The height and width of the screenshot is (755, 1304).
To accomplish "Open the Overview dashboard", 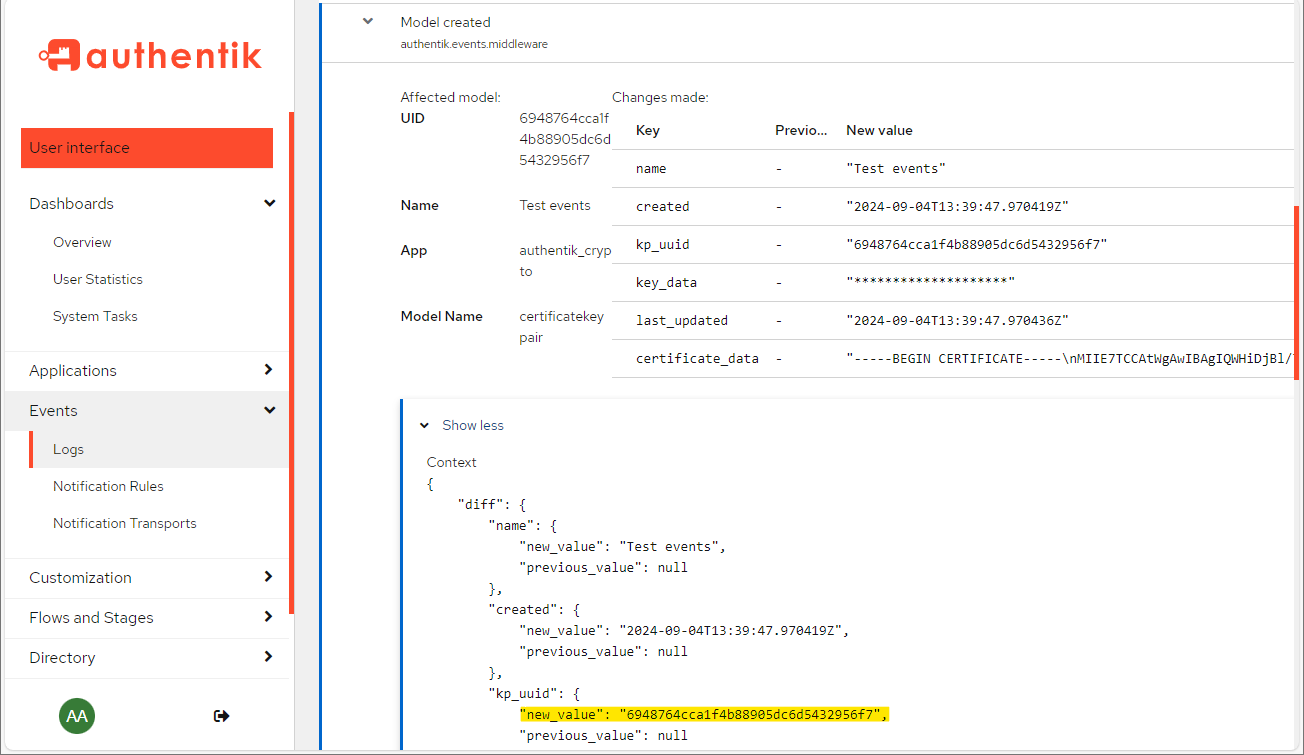I will 82,242.
